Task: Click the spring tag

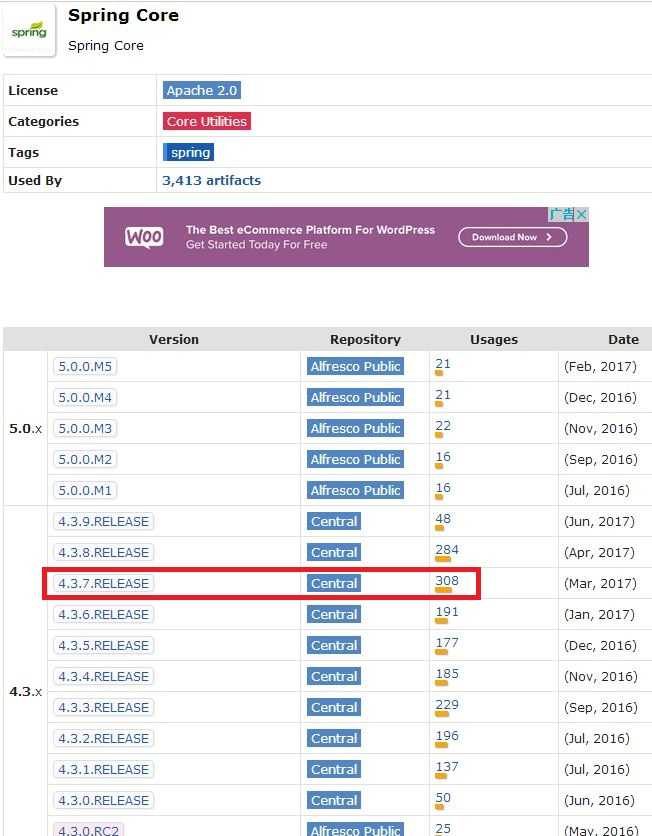Action: 189,152
